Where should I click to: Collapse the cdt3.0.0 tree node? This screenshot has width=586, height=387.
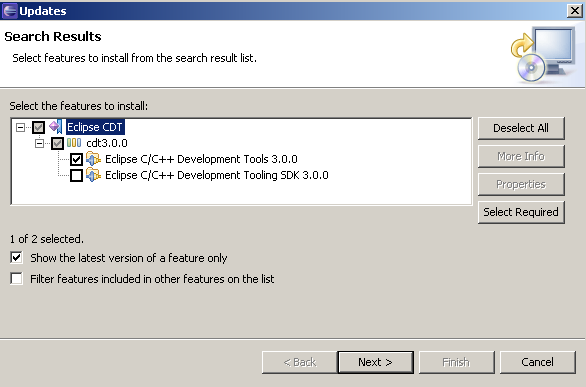pos(39,143)
